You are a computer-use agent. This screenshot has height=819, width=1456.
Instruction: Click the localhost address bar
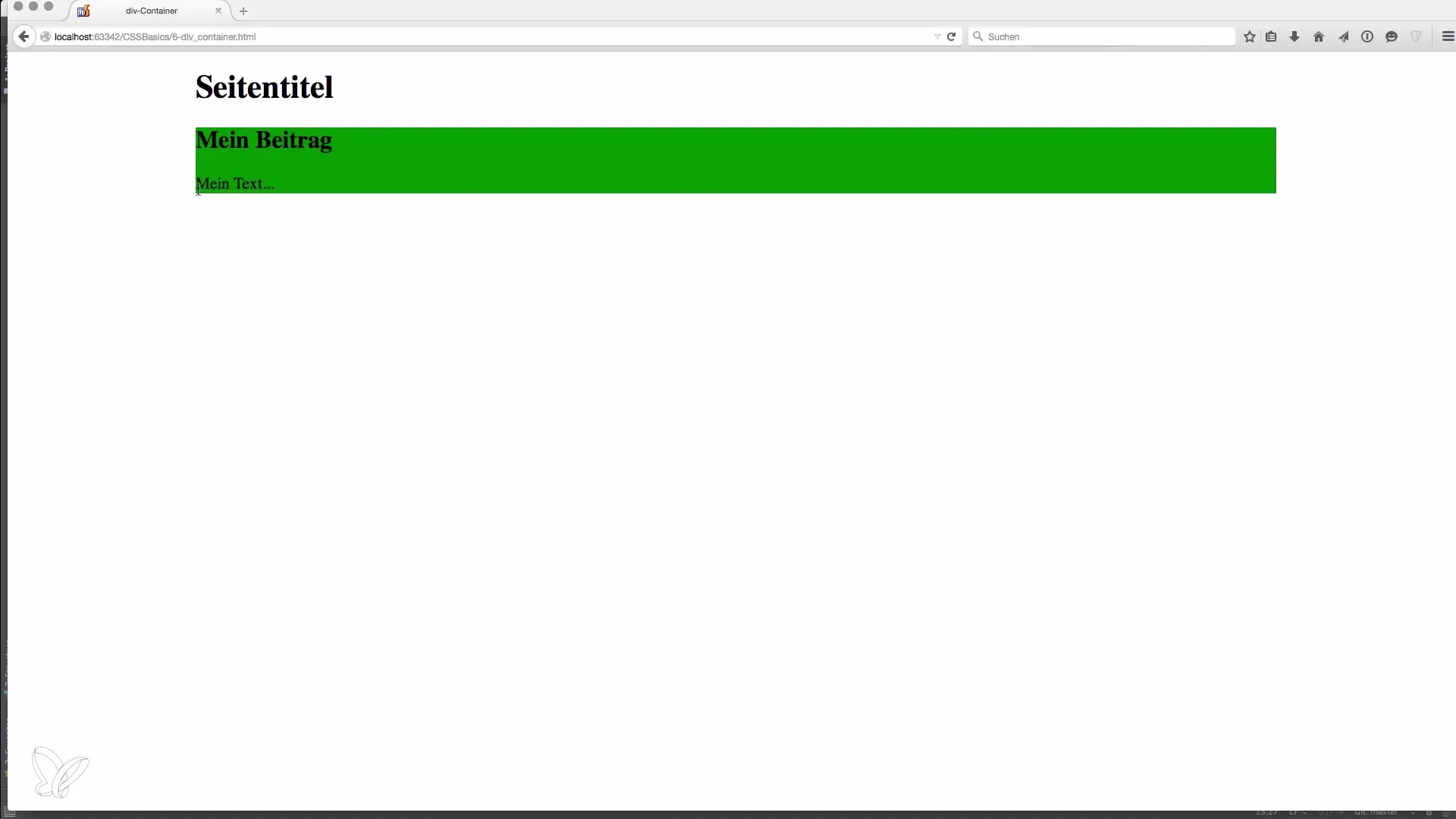pyautogui.click(x=485, y=36)
